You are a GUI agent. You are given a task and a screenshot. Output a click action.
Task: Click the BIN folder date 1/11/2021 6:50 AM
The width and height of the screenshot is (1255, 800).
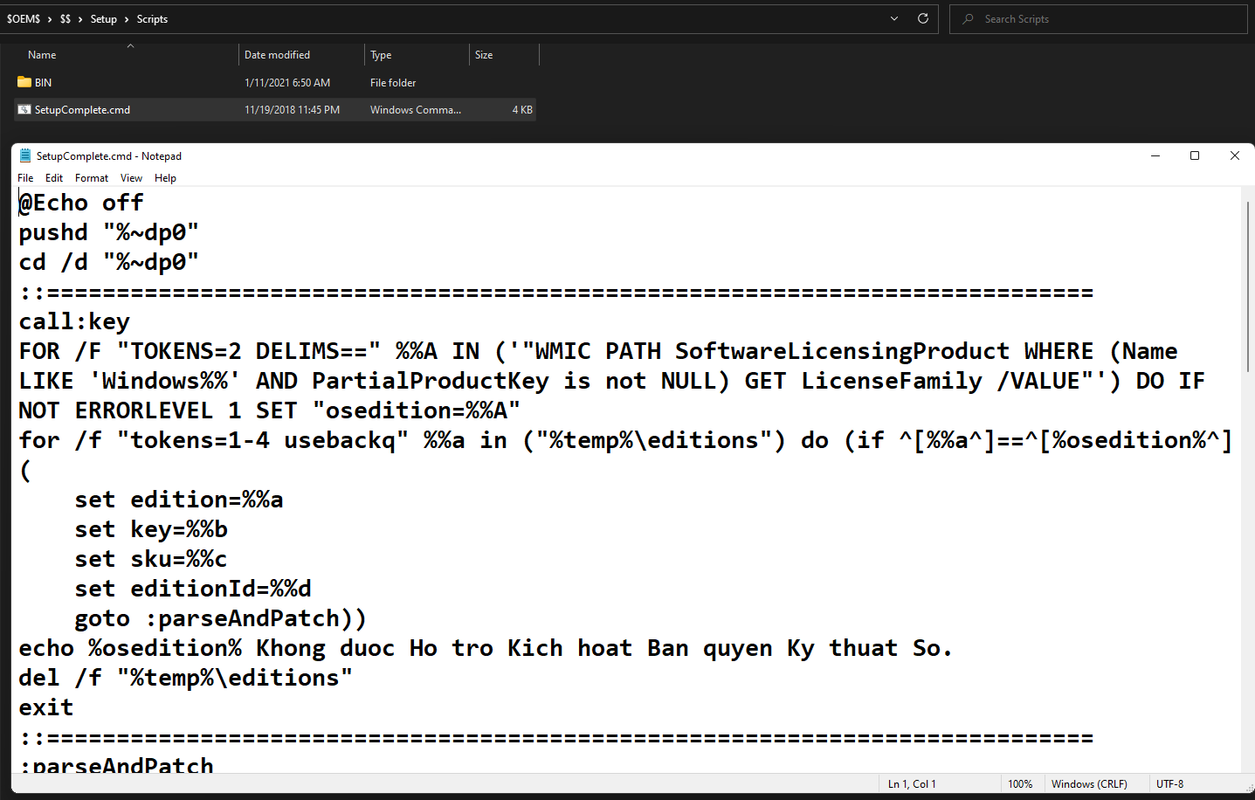click(287, 83)
